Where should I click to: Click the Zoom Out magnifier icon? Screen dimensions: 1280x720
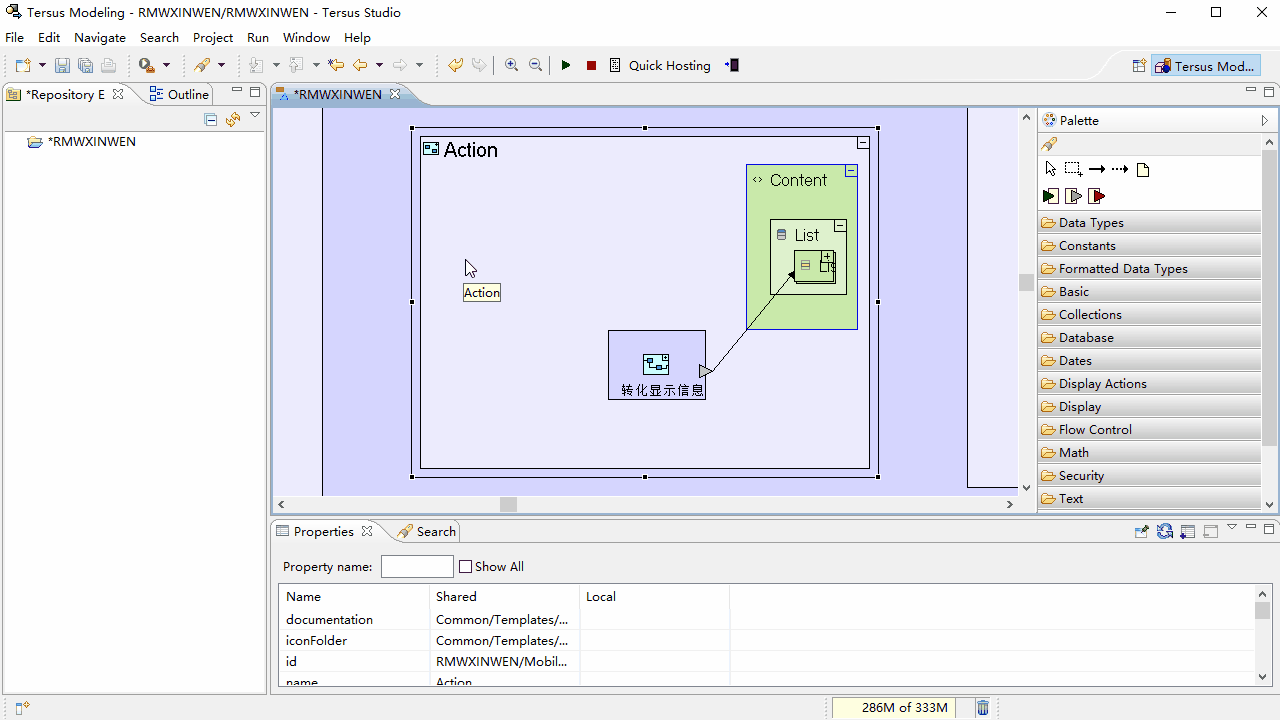pos(535,65)
